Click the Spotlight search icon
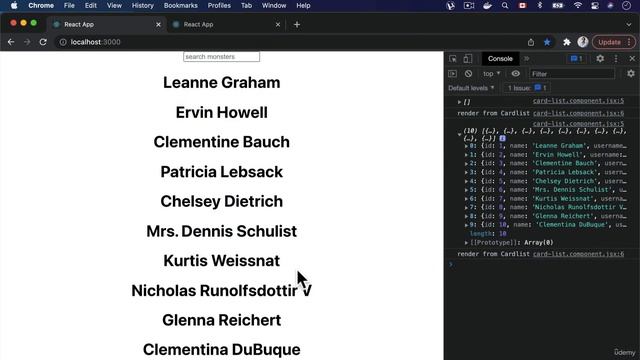This screenshot has width=640, height=360. 505,6
